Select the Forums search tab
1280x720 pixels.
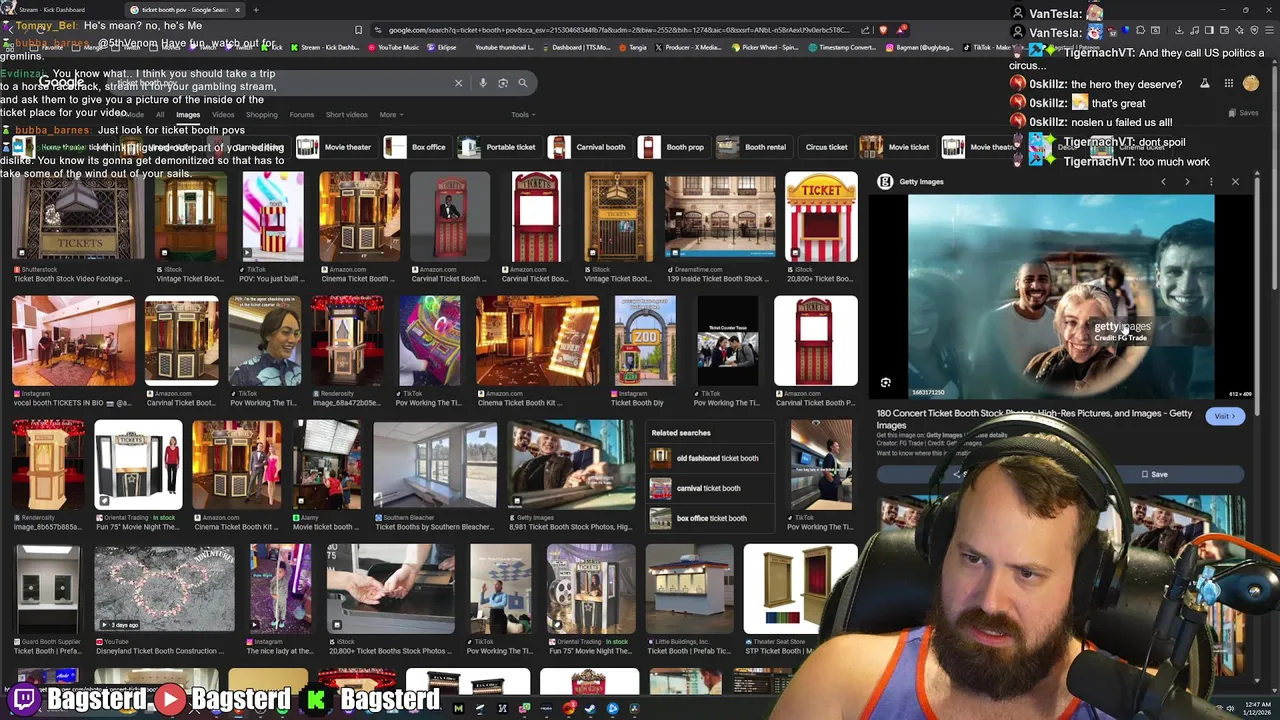(x=301, y=115)
